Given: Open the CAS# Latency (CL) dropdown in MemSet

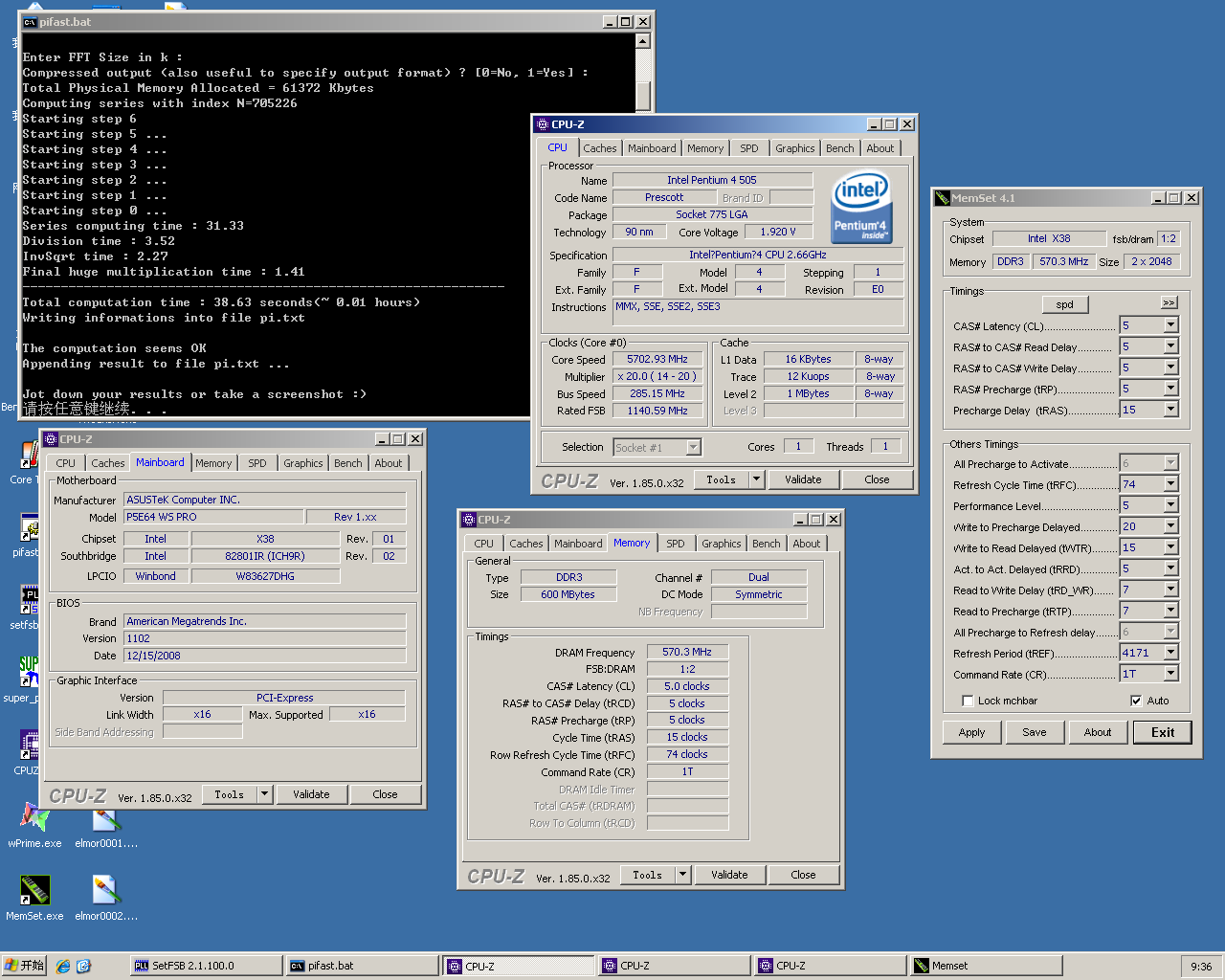Looking at the screenshot, I should tap(1170, 325).
